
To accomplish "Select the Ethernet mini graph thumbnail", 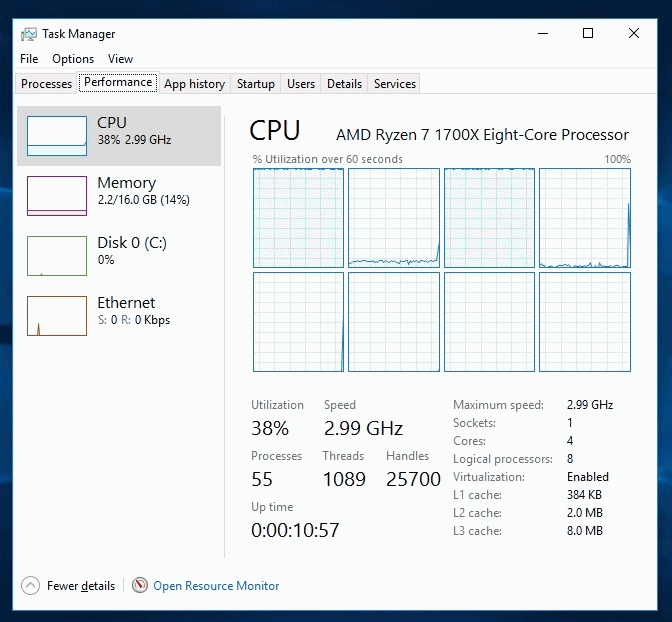I will [57, 316].
